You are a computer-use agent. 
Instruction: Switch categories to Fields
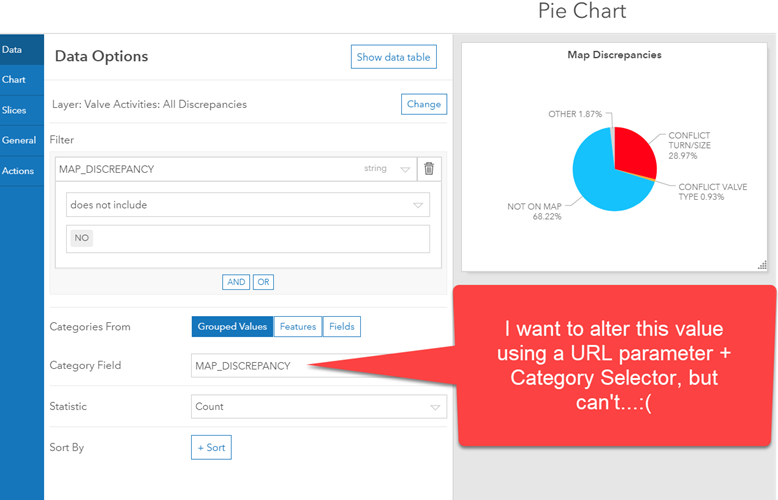coord(342,326)
